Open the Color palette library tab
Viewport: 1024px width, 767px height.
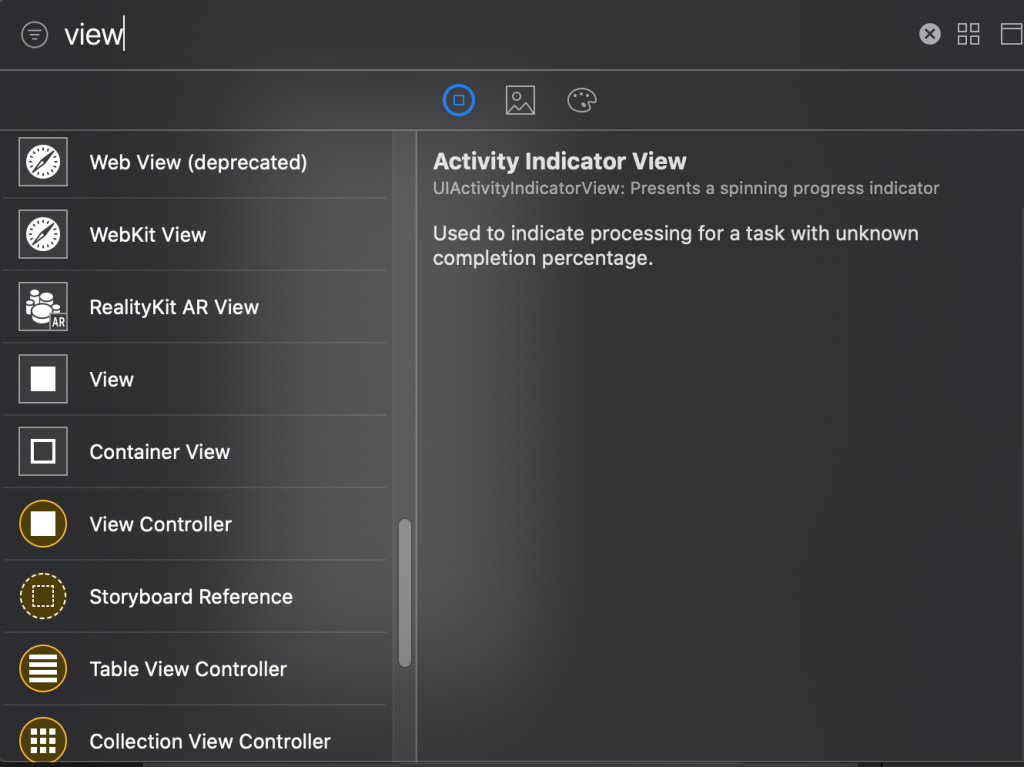[x=581, y=100]
